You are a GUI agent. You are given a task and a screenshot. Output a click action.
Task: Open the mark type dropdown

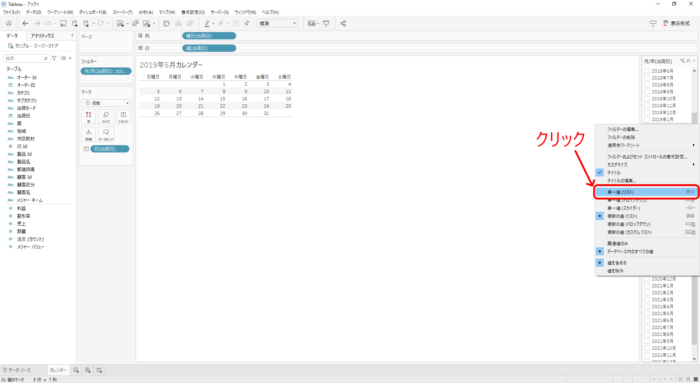[106, 103]
